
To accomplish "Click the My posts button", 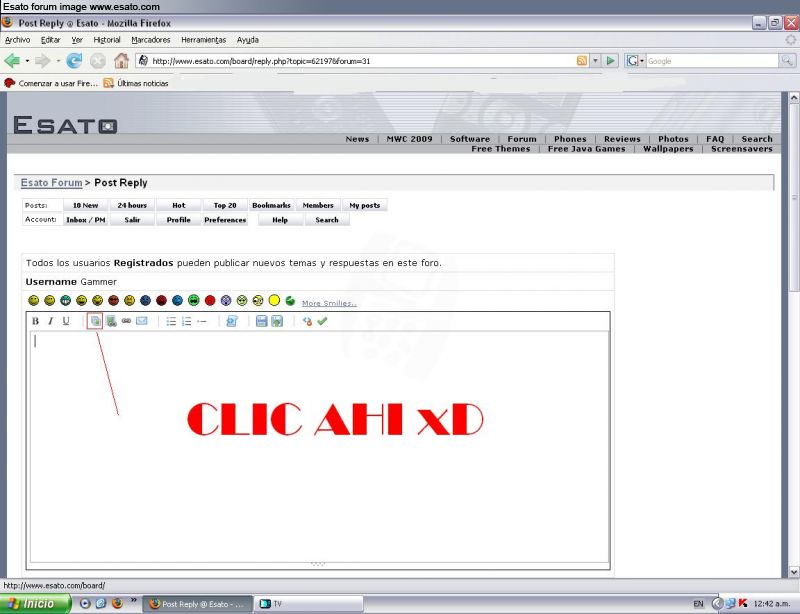I will pyautogui.click(x=365, y=205).
